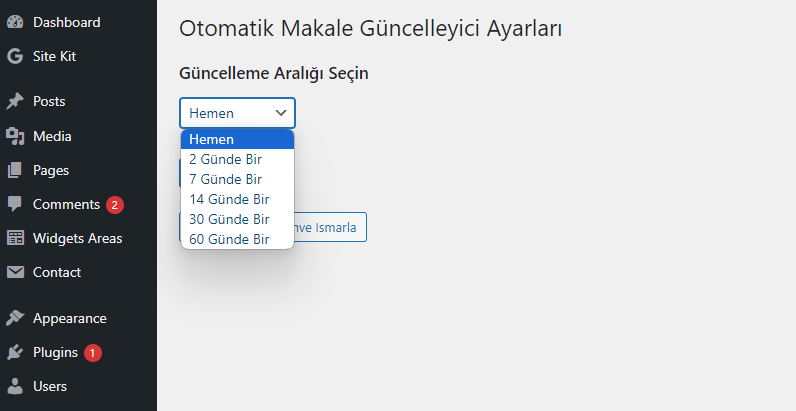Click the Pages document icon

point(15,170)
